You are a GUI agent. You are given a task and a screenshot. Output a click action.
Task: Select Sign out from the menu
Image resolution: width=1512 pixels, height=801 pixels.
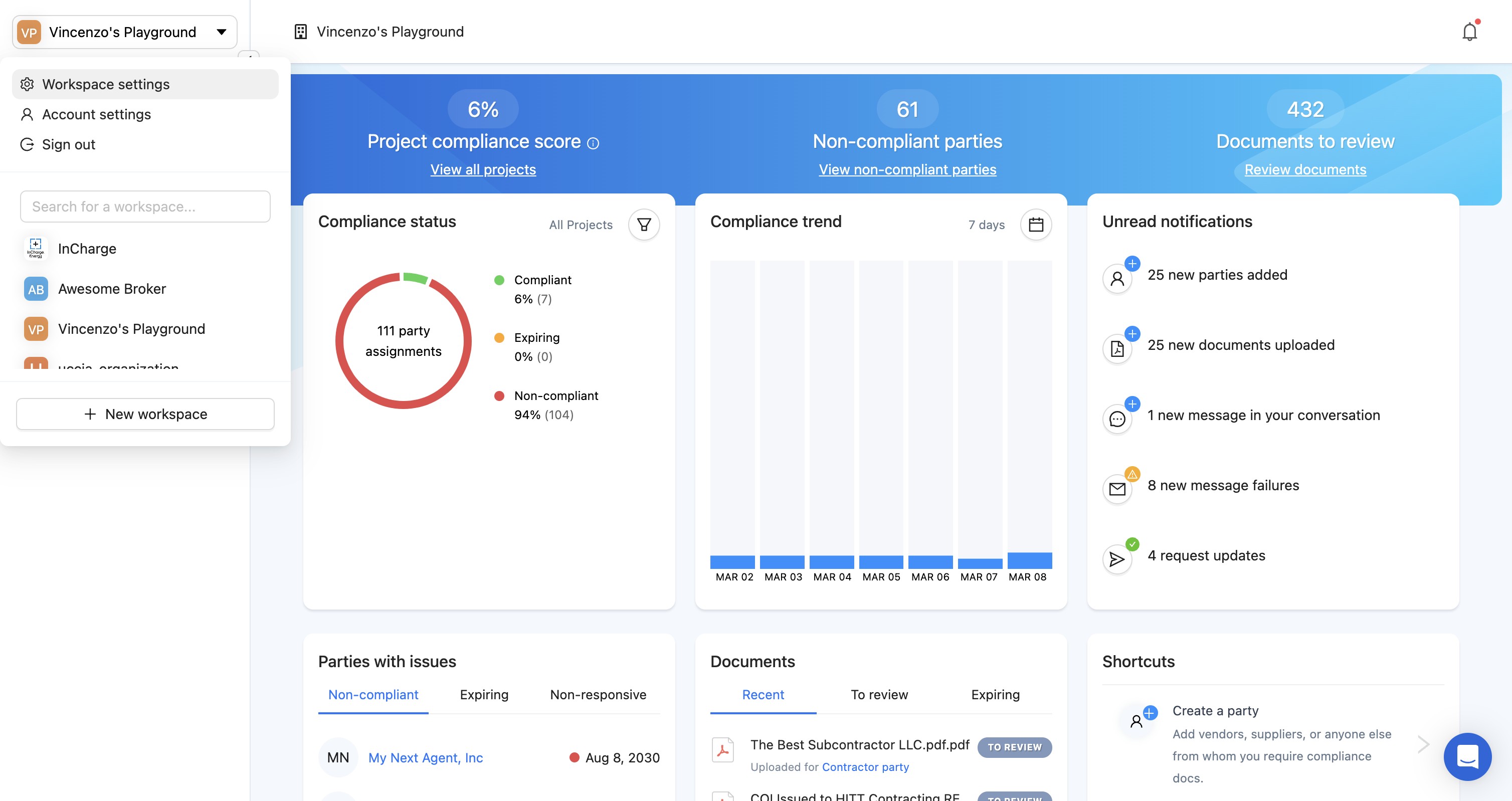[x=68, y=144]
